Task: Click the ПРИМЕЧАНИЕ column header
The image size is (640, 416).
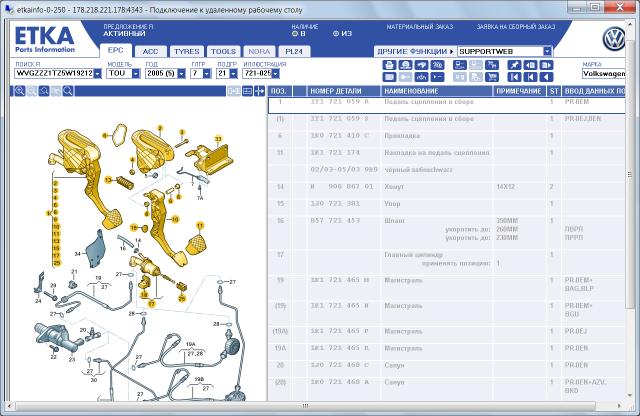Action: tap(520, 91)
